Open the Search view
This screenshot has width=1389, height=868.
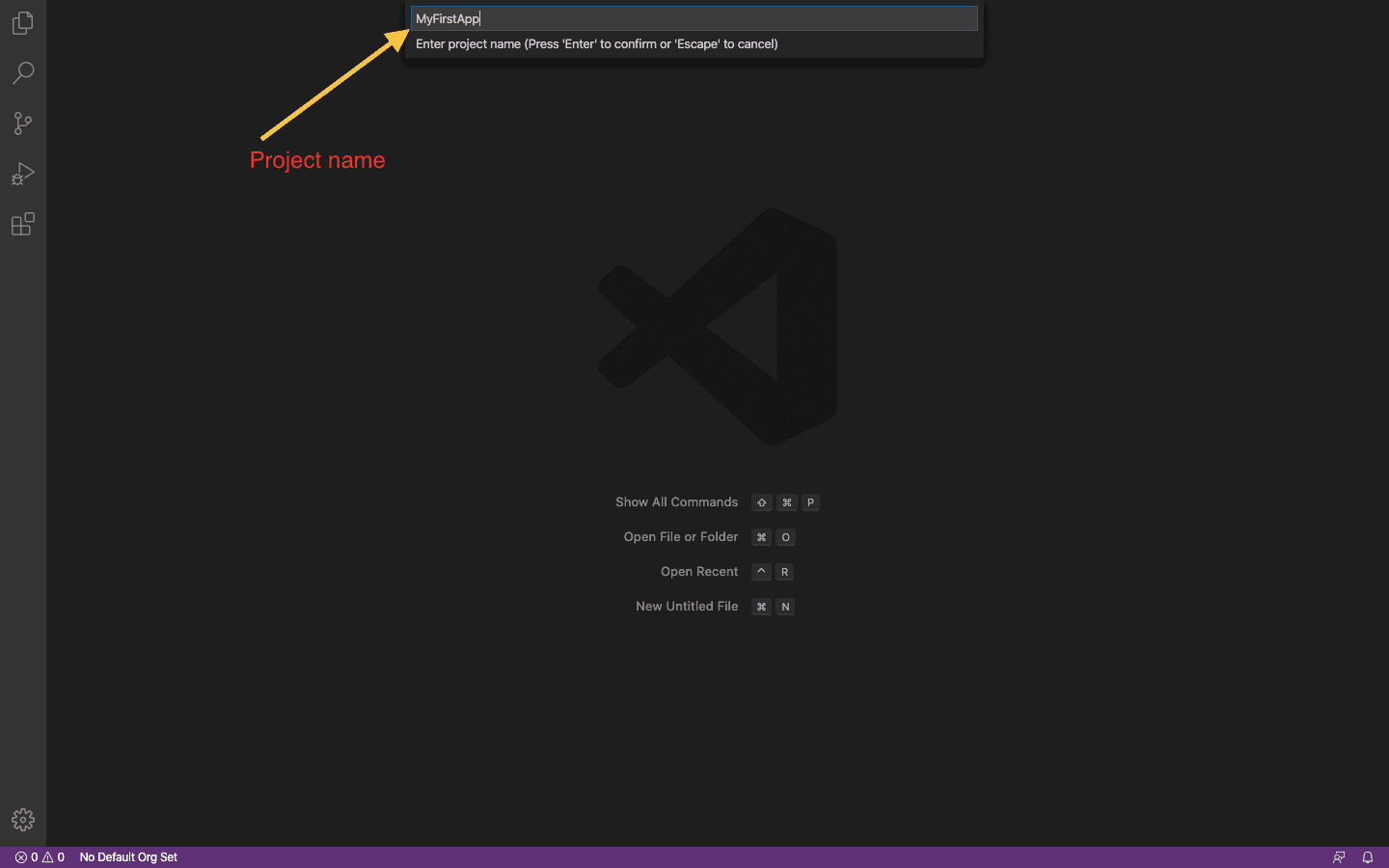[23, 73]
